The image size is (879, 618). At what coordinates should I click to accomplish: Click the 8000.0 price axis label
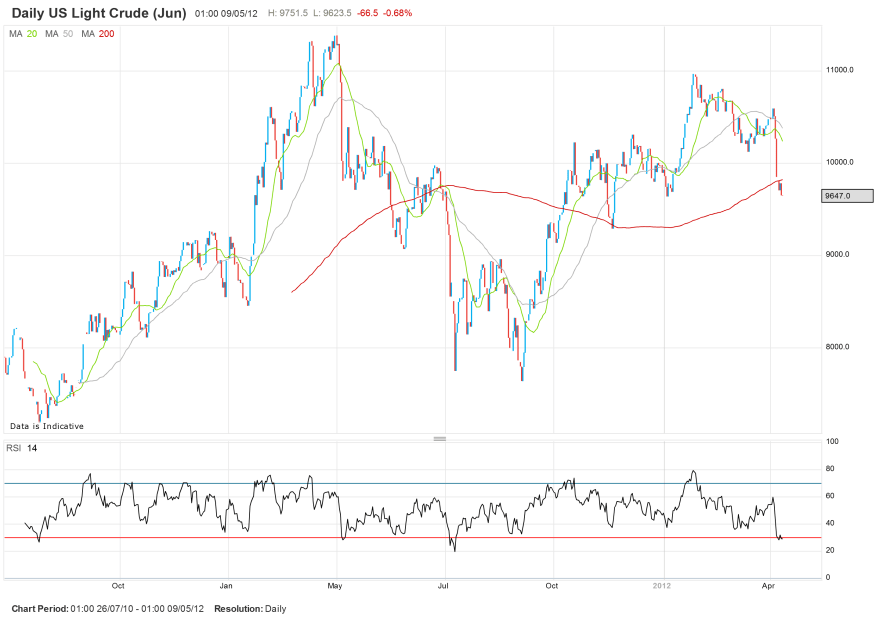(838, 347)
